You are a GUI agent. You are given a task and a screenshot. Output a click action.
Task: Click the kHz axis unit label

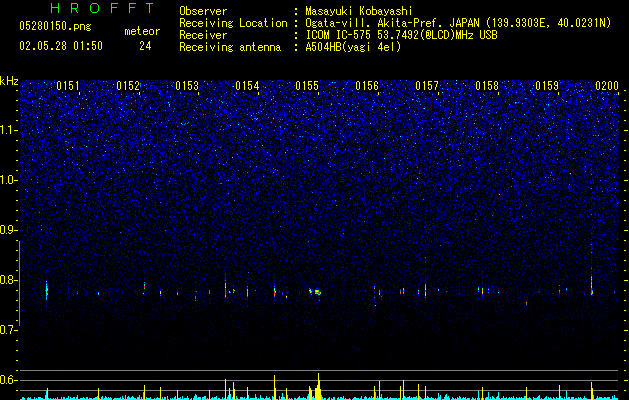(9, 81)
